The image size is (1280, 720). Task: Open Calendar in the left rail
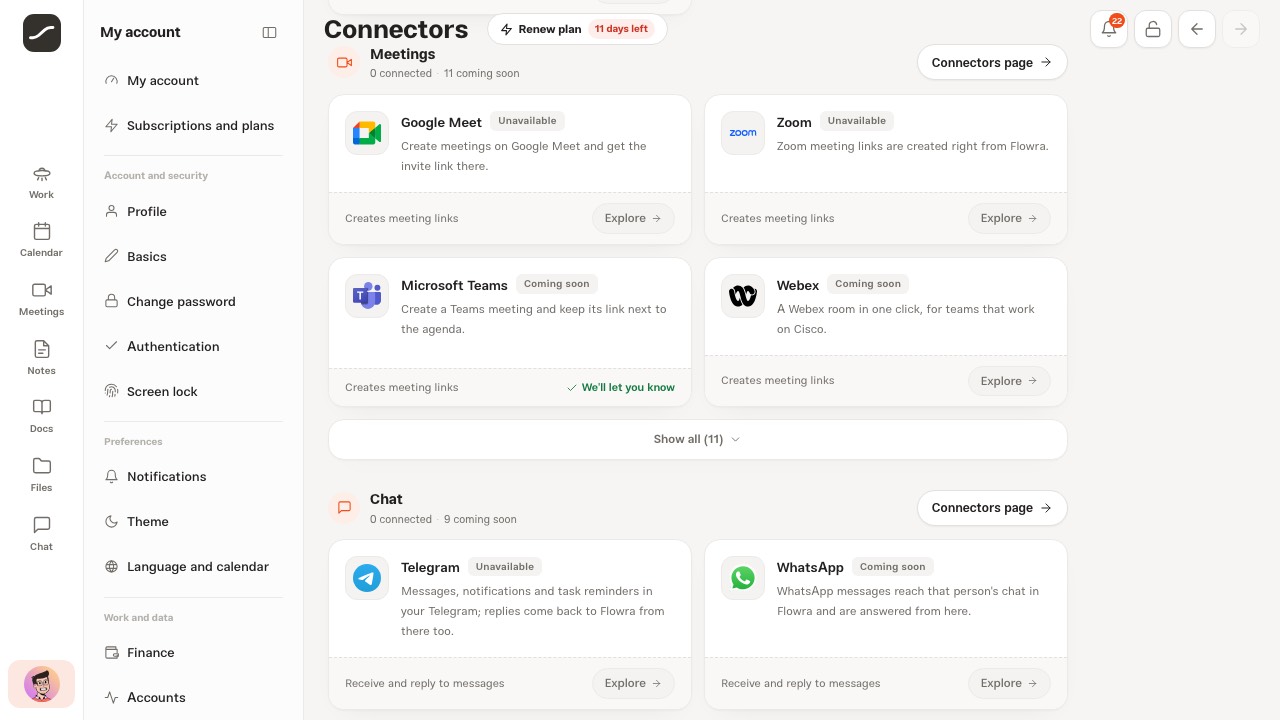click(x=41, y=241)
